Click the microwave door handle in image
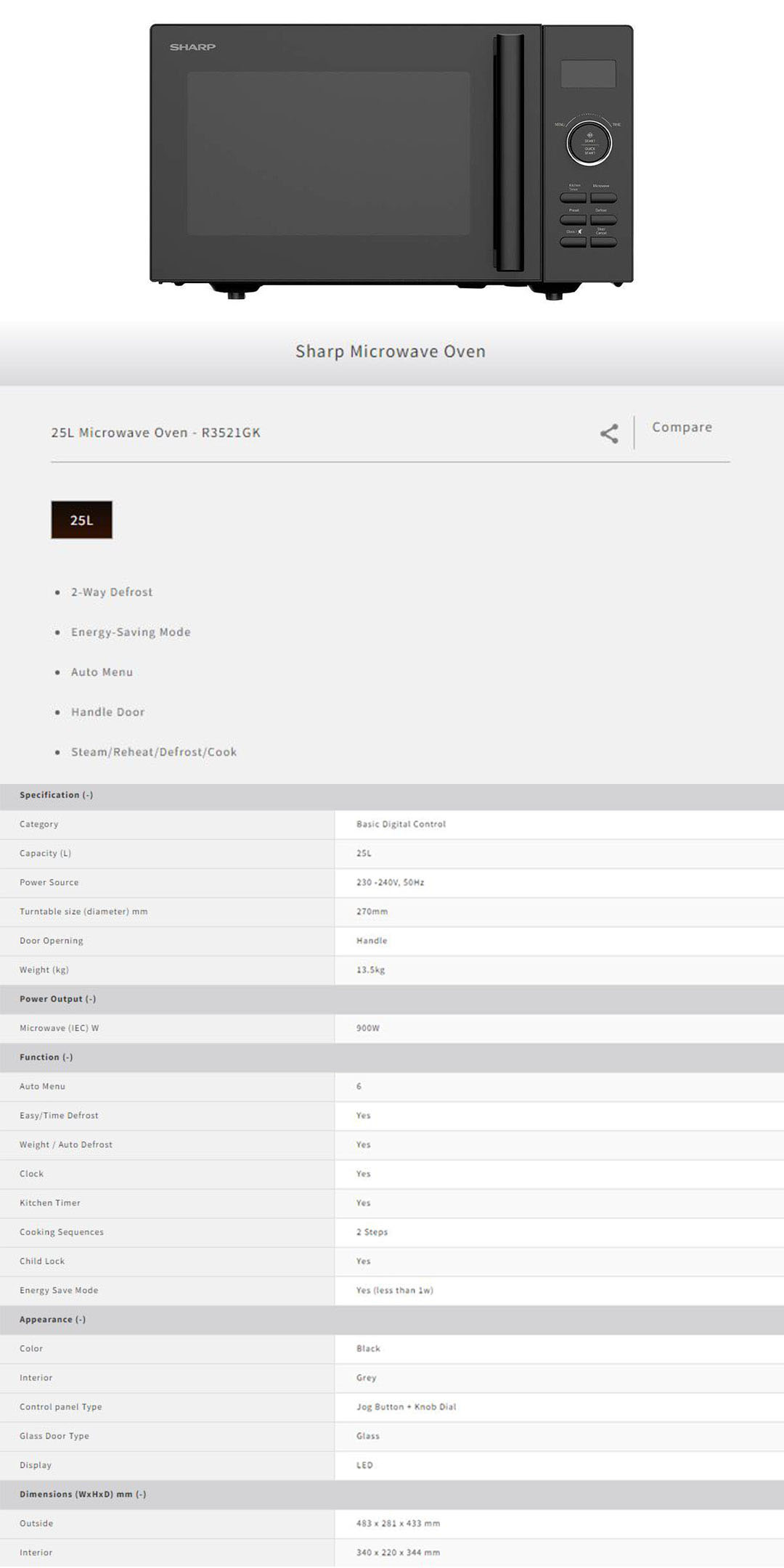 pos(508,152)
